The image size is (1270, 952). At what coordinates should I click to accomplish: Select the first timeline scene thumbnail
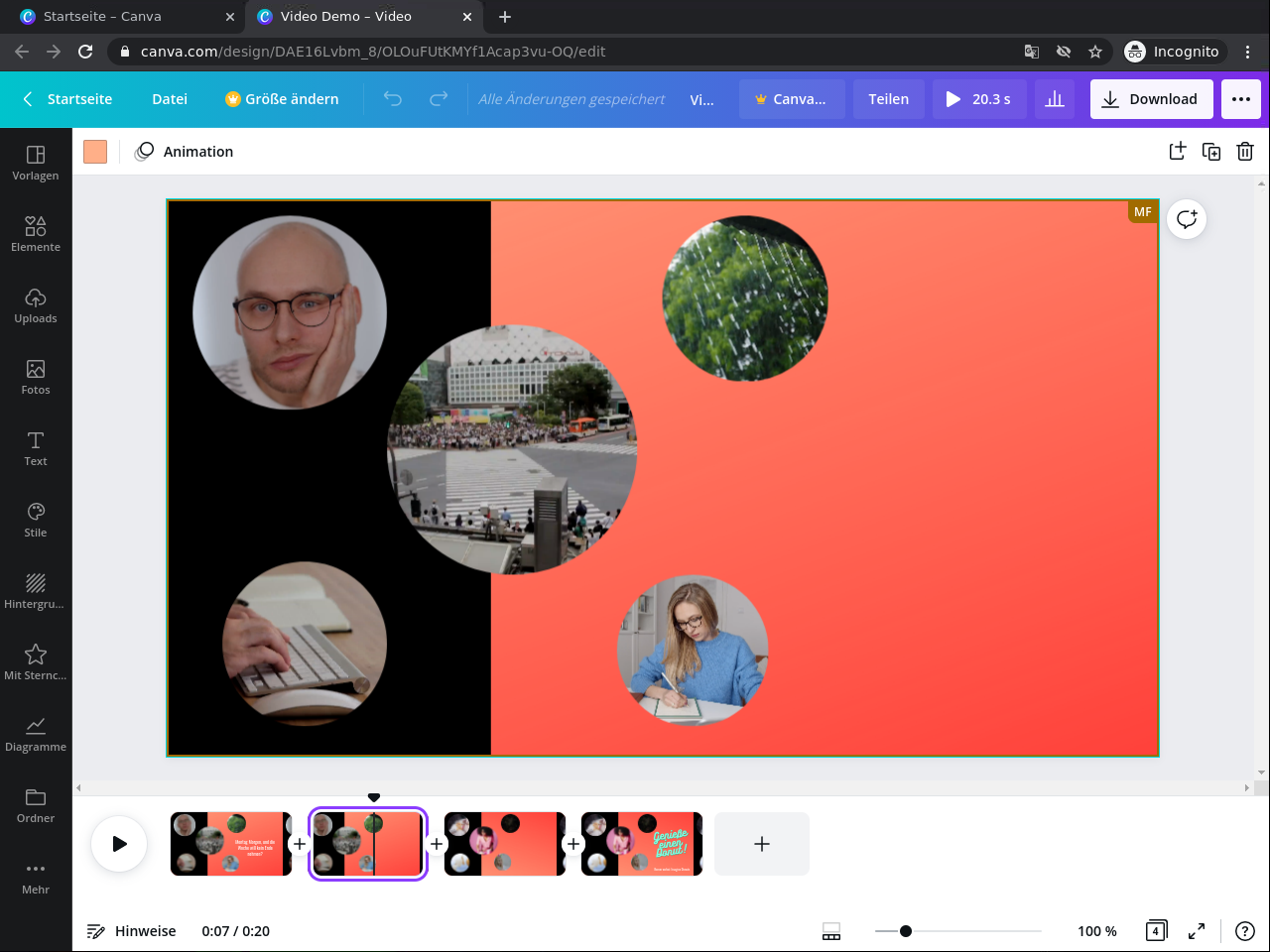click(231, 844)
